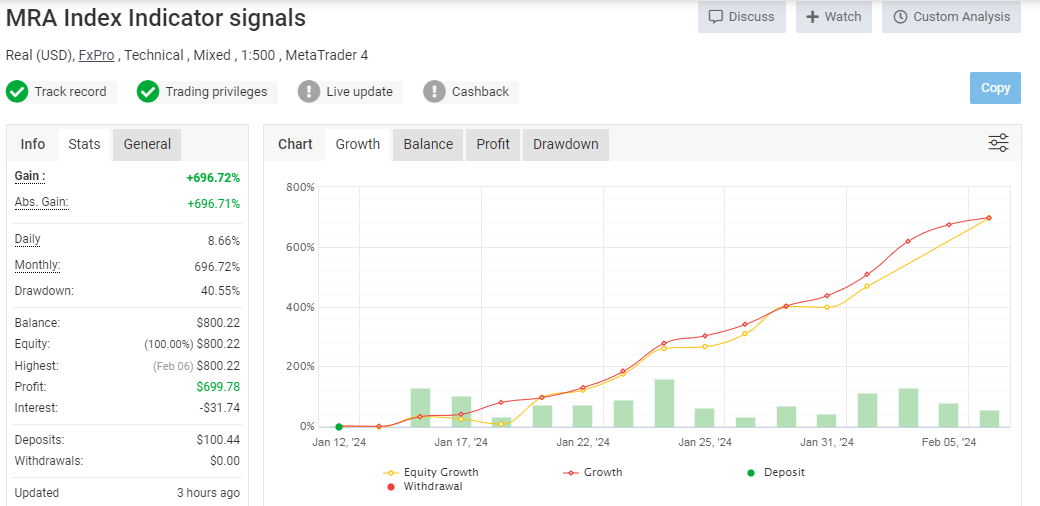Click the Custom Analysis clock icon

click(x=900, y=17)
